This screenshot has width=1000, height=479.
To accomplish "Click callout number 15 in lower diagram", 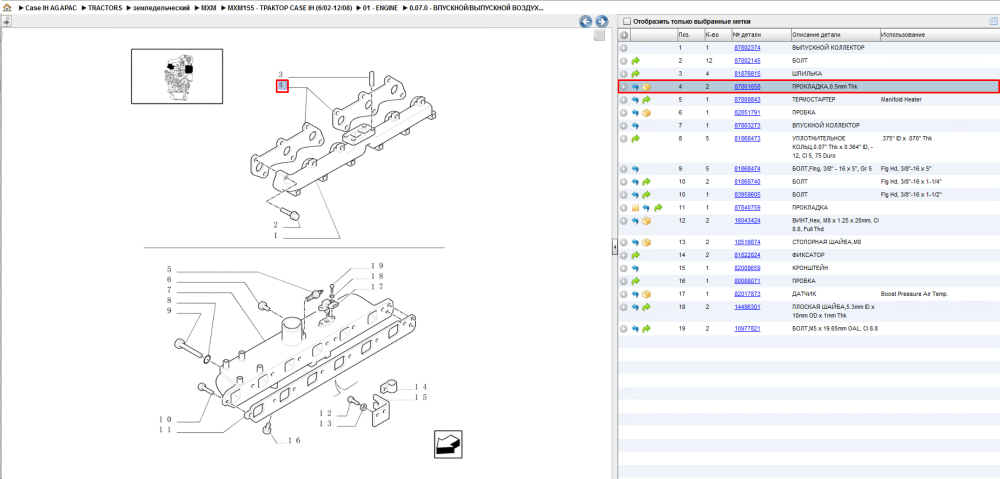I will 420,397.
